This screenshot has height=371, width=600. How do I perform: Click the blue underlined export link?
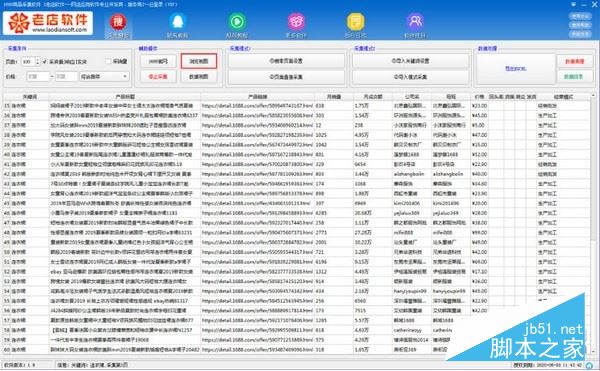pos(515,69)
